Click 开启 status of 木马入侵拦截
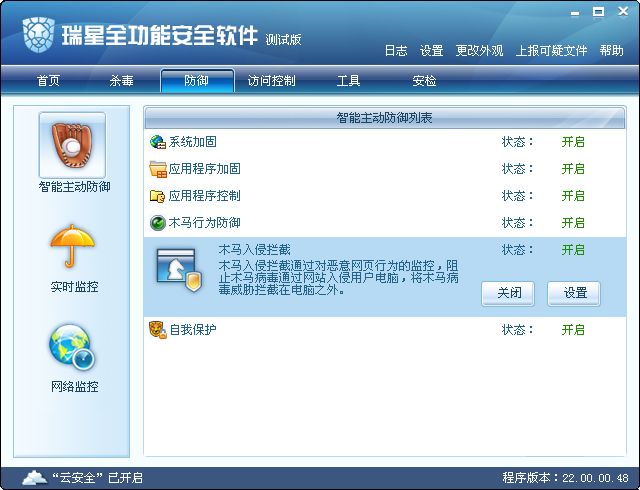Screen dimensions: 640x490 573,249
